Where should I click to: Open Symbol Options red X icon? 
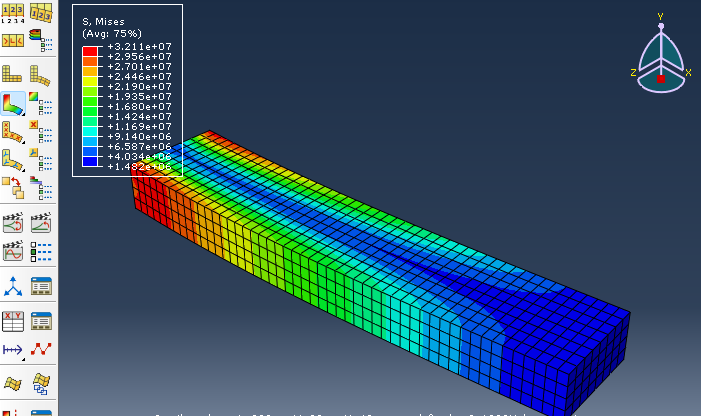(41, 131)
